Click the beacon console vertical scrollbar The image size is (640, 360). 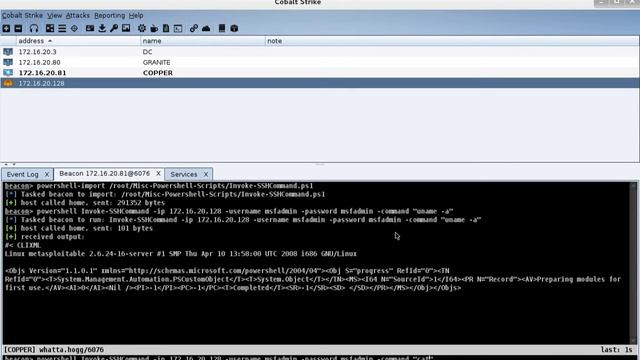(x=633, y=263)
